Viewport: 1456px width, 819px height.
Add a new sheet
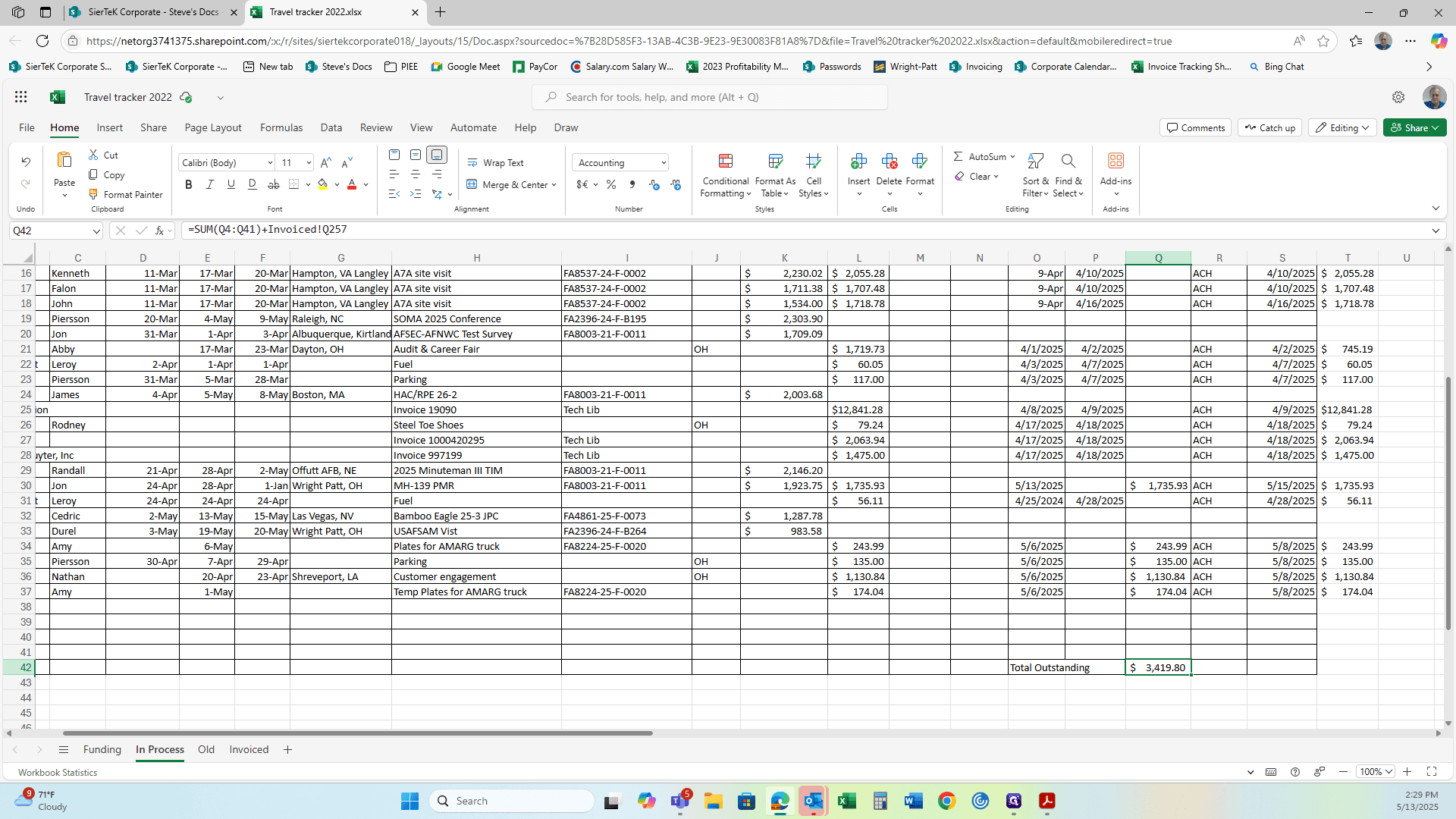point(287,749)
